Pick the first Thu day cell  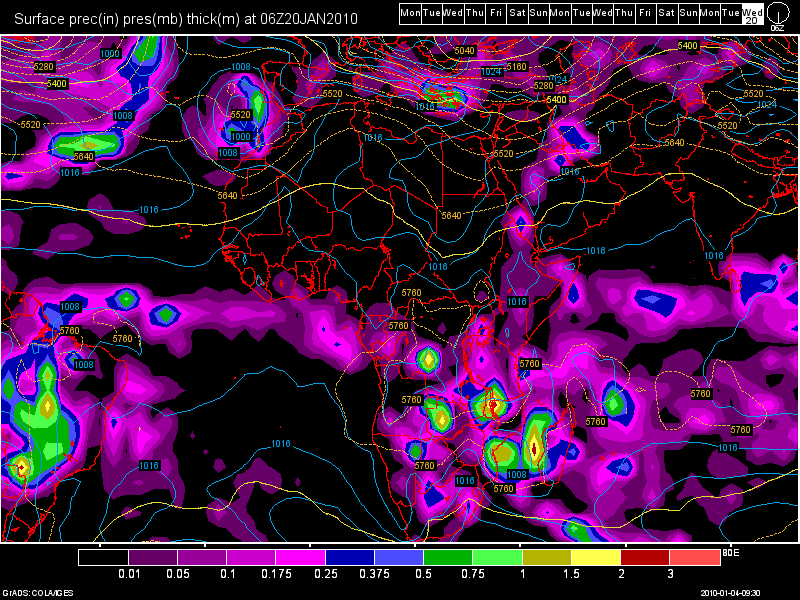[x=474, y=13]
